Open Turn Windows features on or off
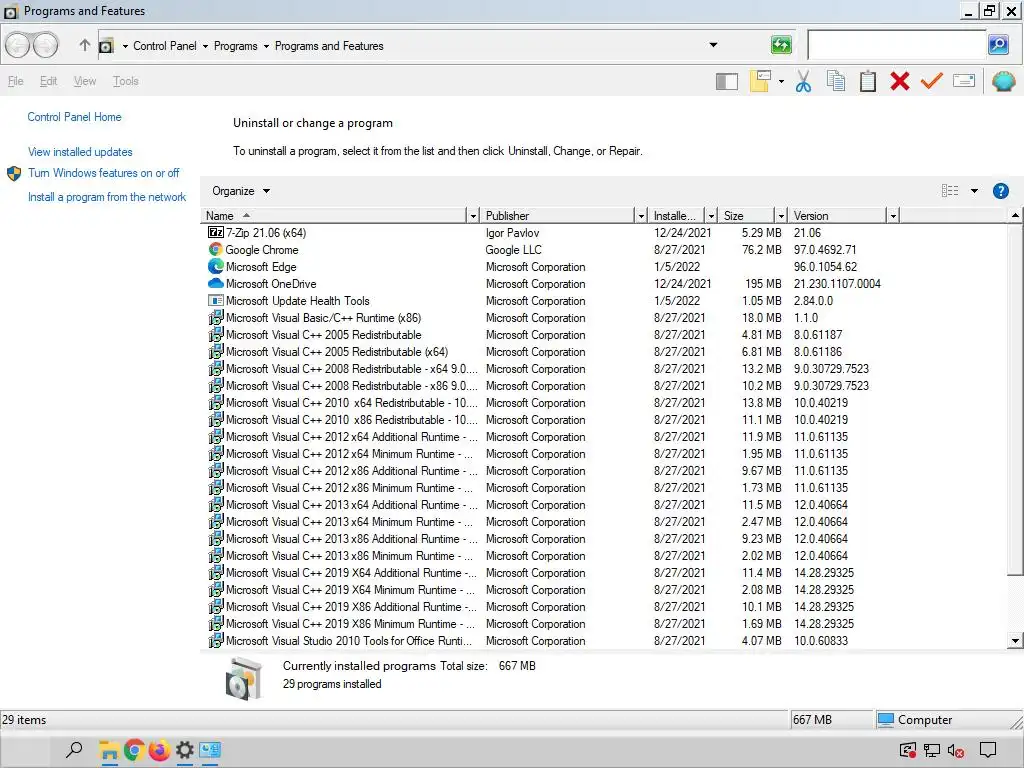 [x=104, y=173]
